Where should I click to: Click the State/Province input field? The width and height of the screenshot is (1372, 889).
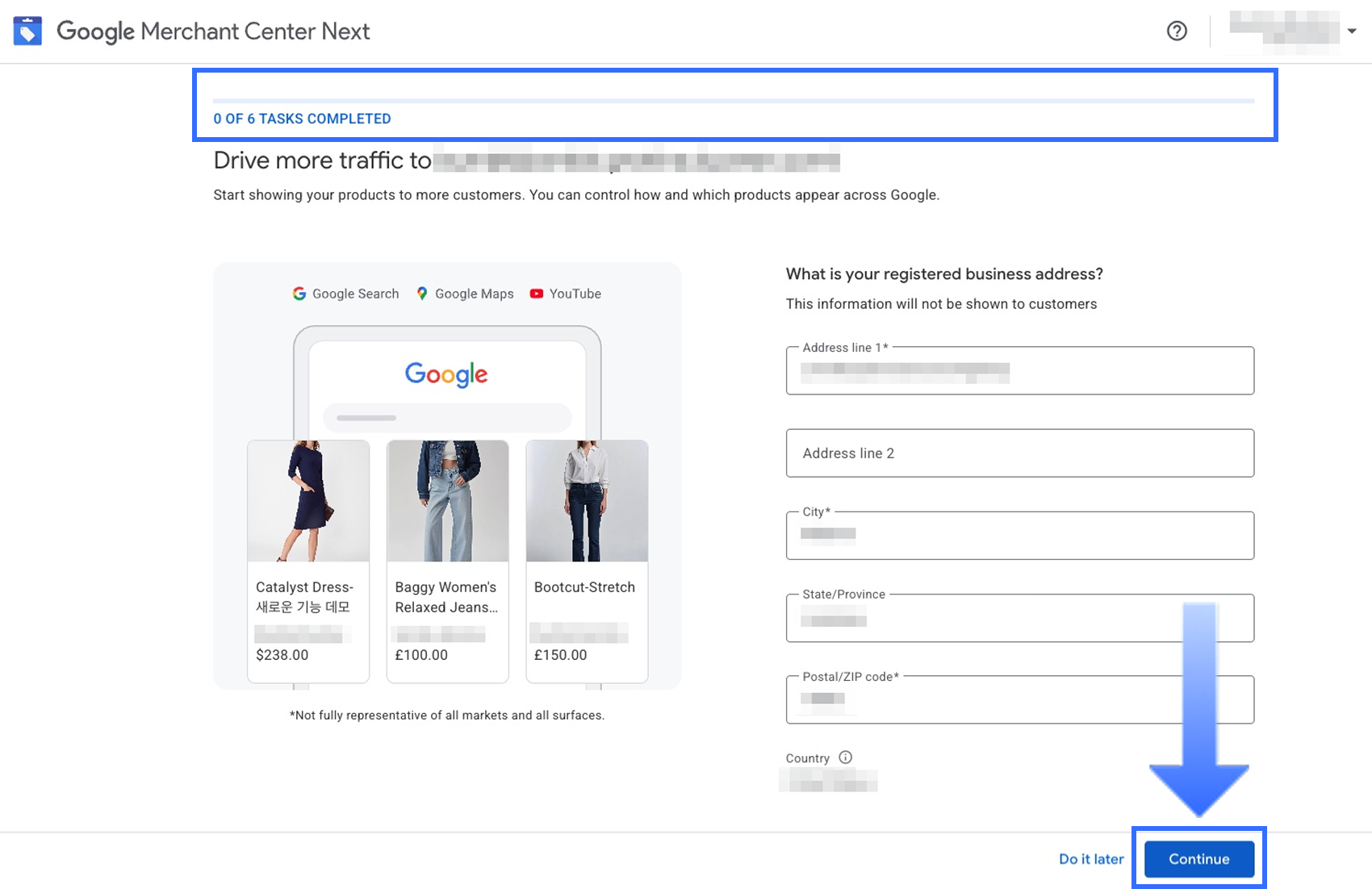coord(1020,618)
